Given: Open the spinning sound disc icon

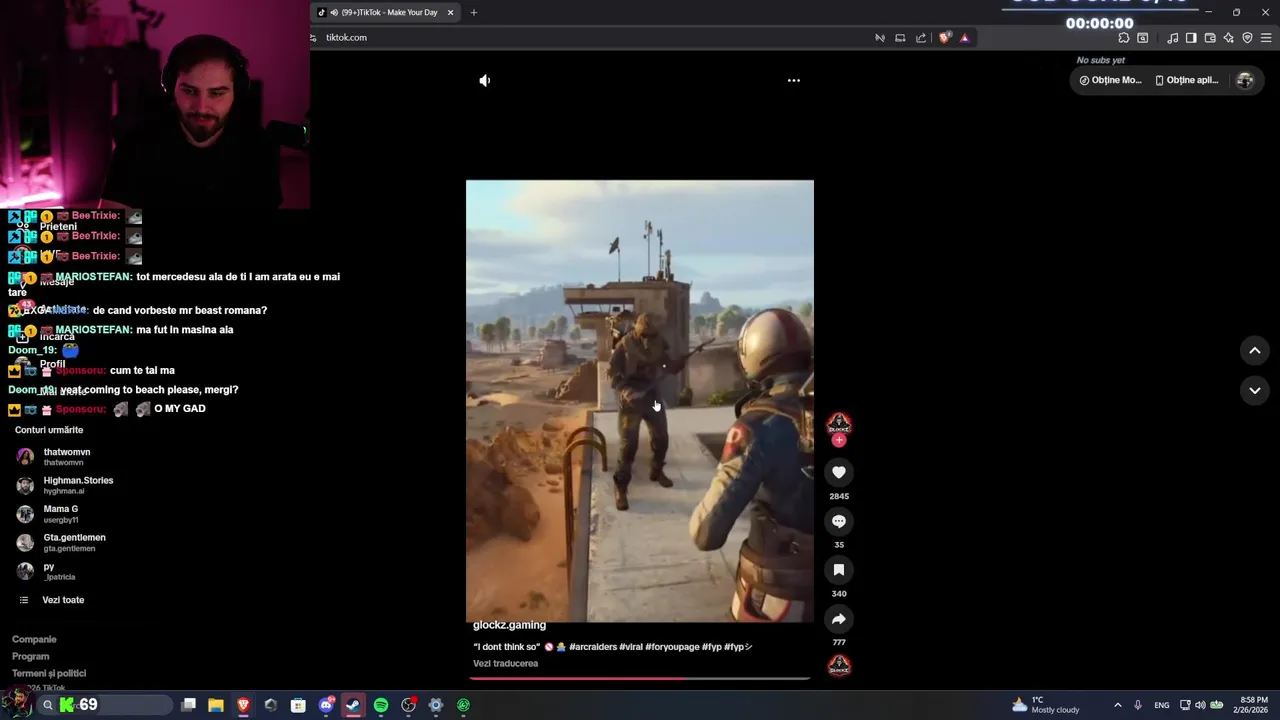Looking at the screenshot, I should click(x=839, y=665).
